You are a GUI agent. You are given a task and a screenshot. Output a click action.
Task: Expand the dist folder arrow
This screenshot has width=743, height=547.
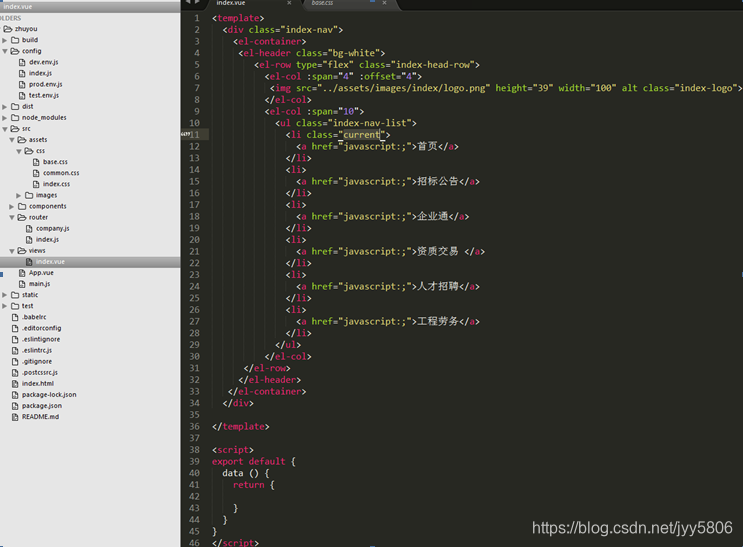[5, 107]
